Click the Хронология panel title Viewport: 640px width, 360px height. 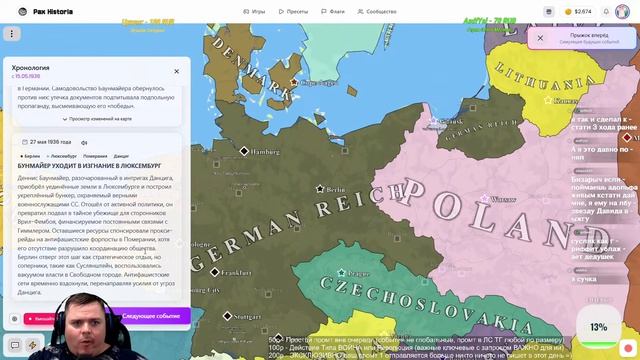31,68
